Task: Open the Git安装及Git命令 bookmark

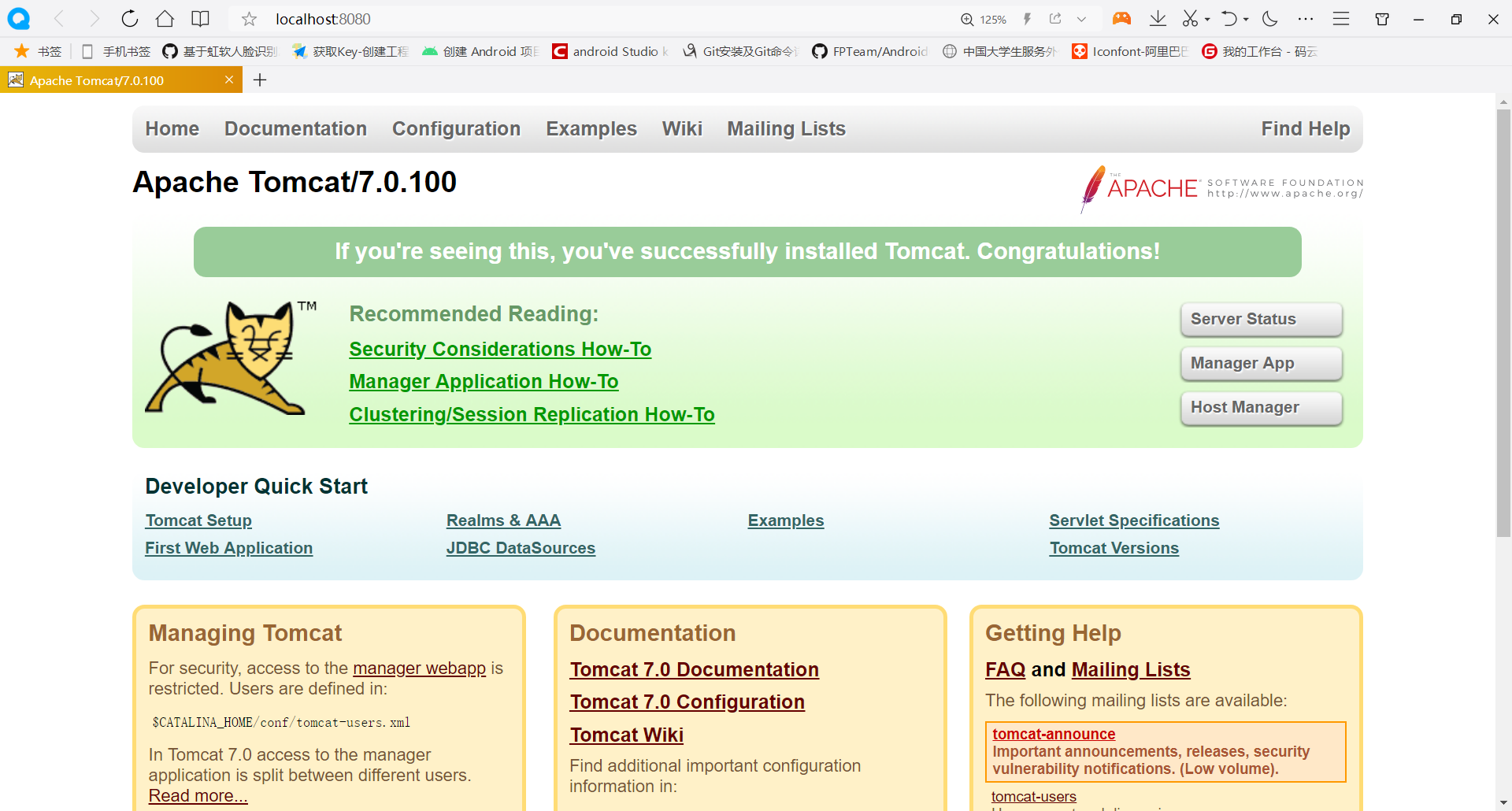Action: point(740,51)
